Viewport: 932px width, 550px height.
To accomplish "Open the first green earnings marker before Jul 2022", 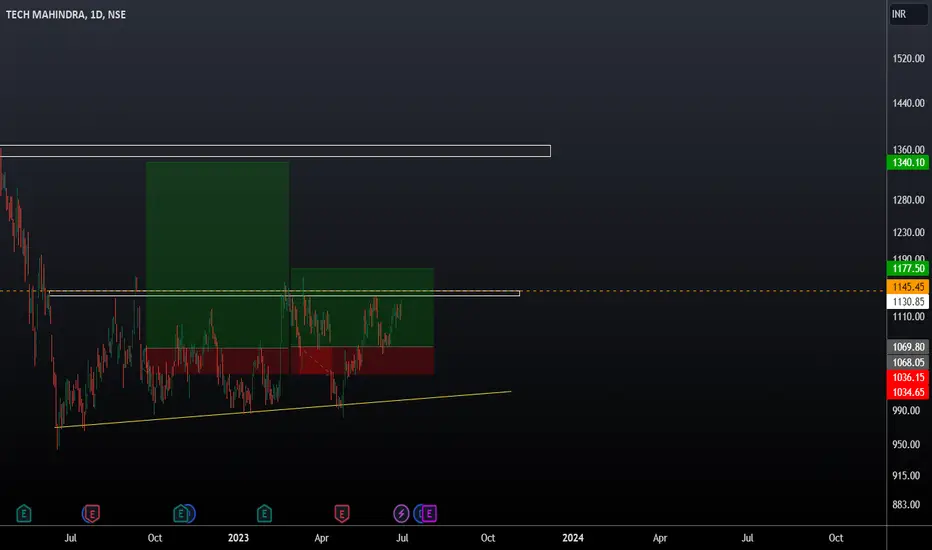I will pos(24,513).
